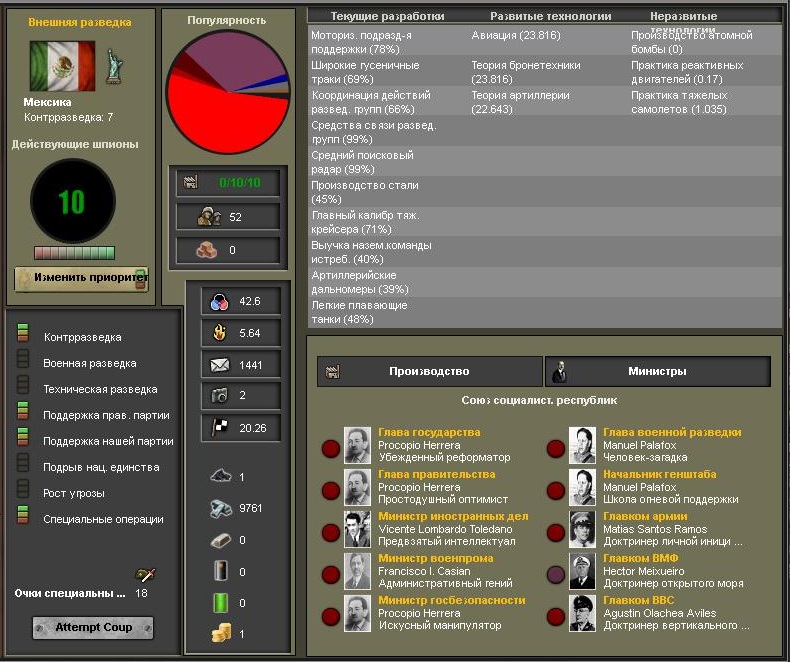Image resolution: width=790 pixels, height=662 pixels.
Task: Click factory icon on Производство tab
Action: (x=333, y=372)
